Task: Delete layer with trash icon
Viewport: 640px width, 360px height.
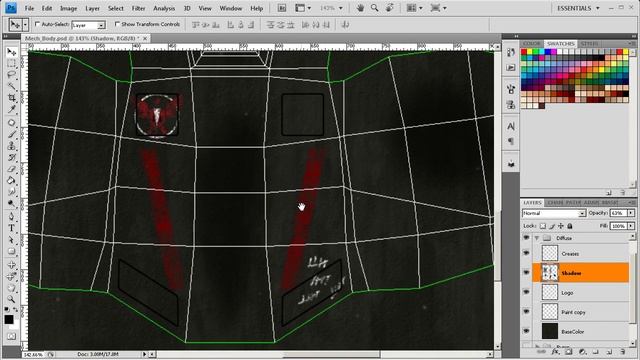Action: pos(622,351)
